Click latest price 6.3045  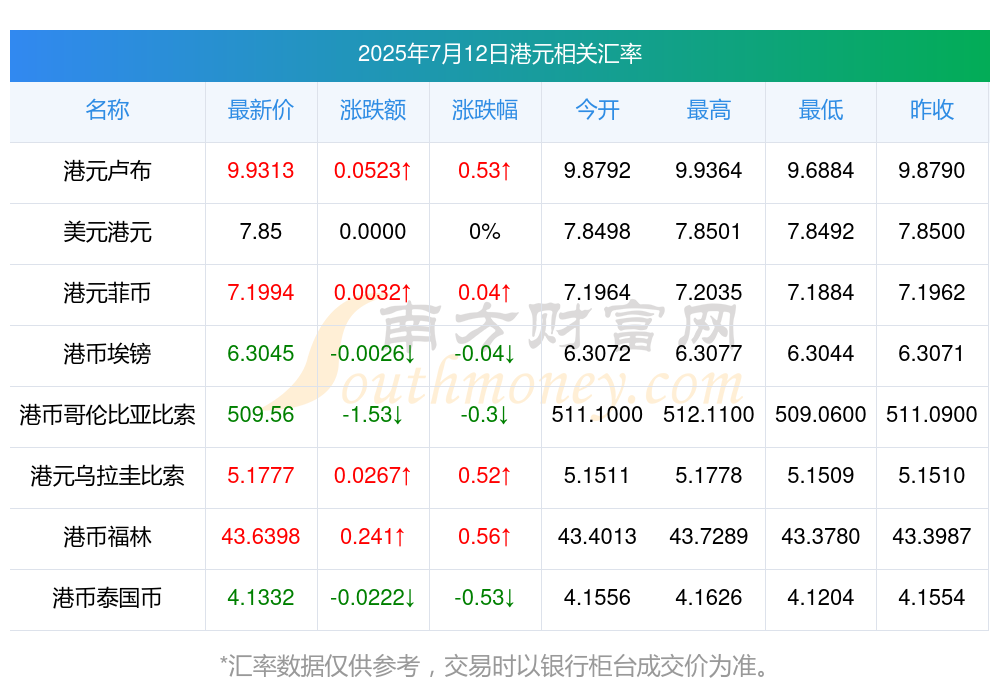pyautogui.click(x=261, y=353)
